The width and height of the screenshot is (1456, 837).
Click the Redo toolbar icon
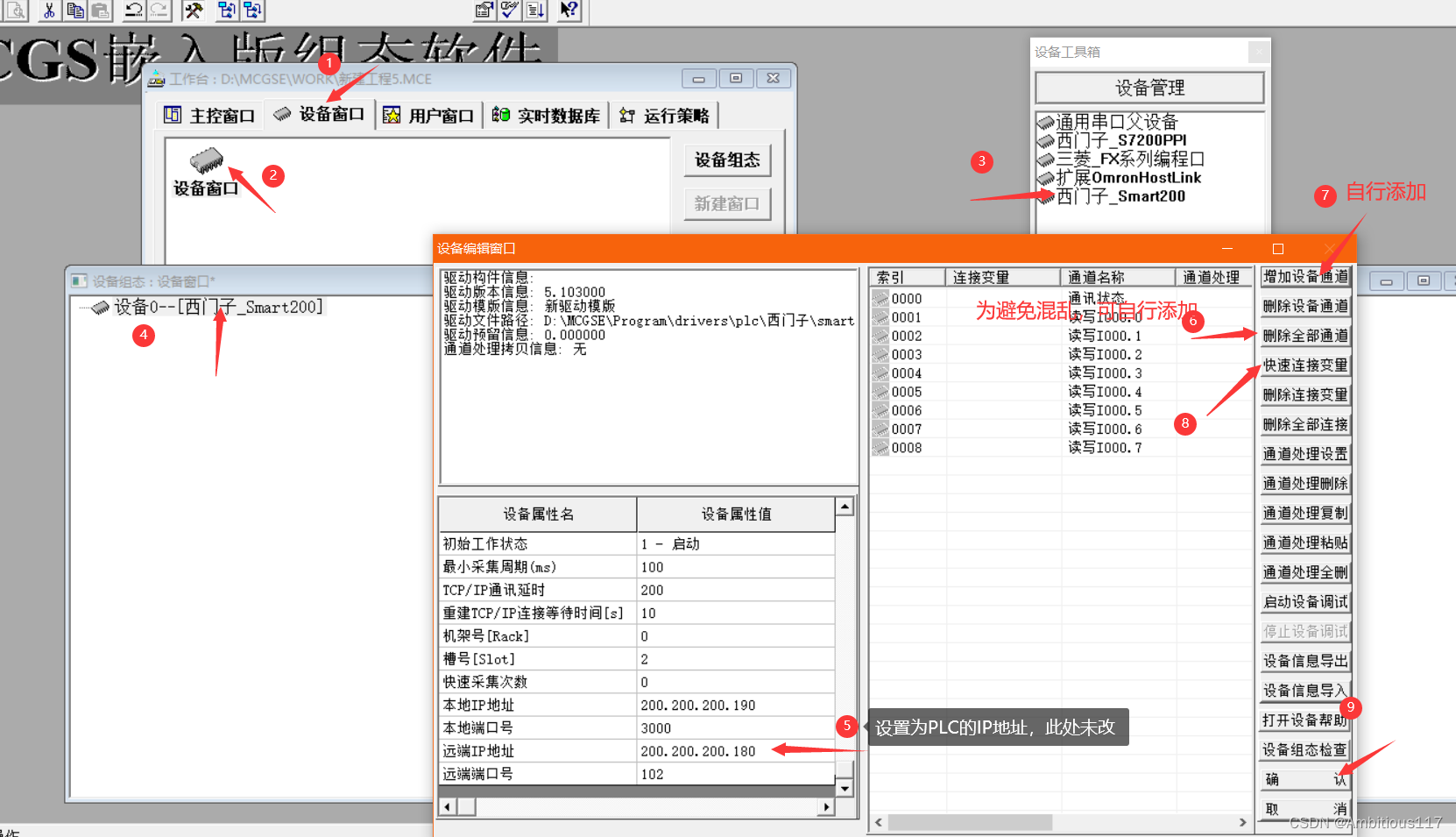click(159, 11)
